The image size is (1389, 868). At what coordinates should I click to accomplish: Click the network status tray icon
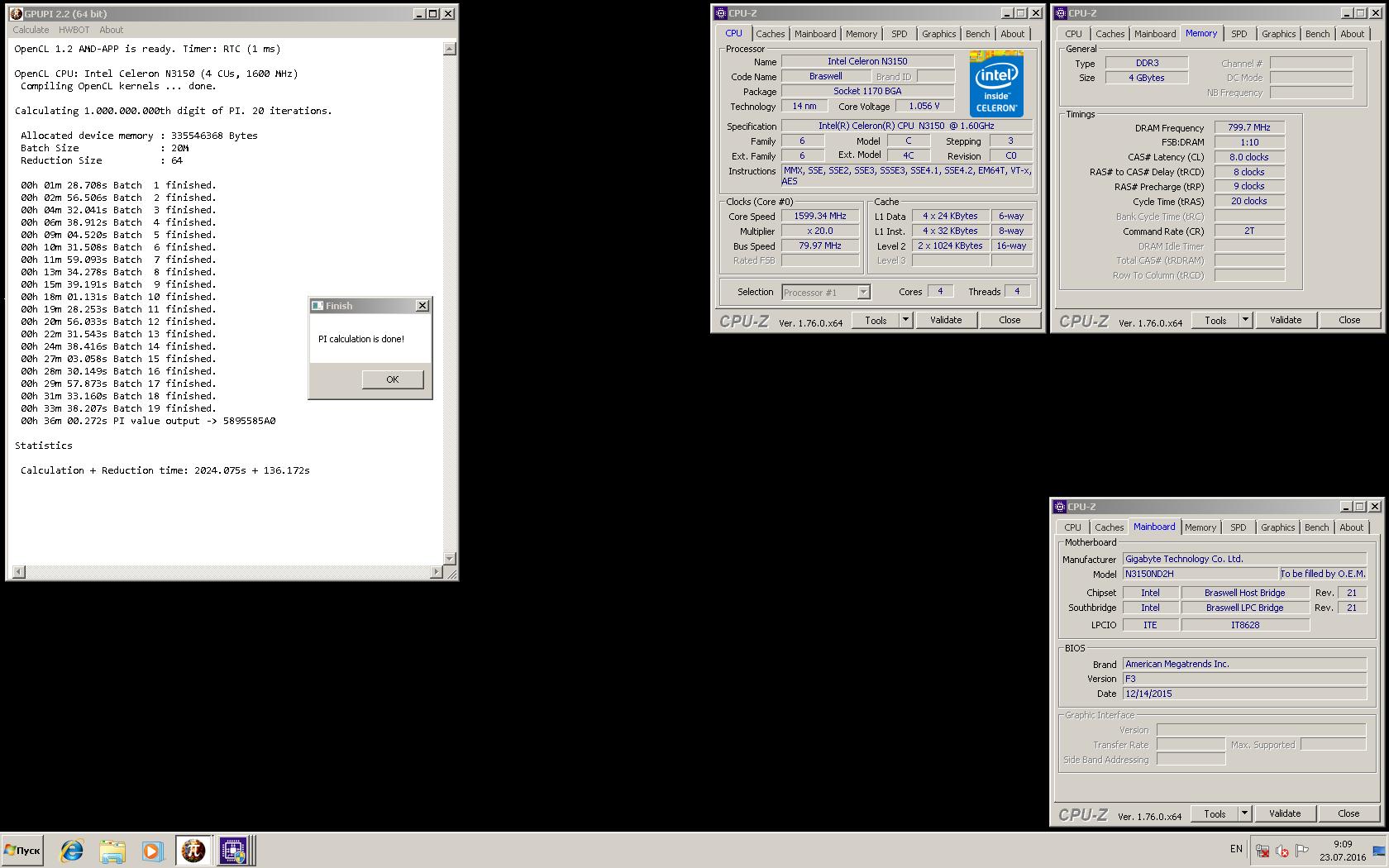1263,851
